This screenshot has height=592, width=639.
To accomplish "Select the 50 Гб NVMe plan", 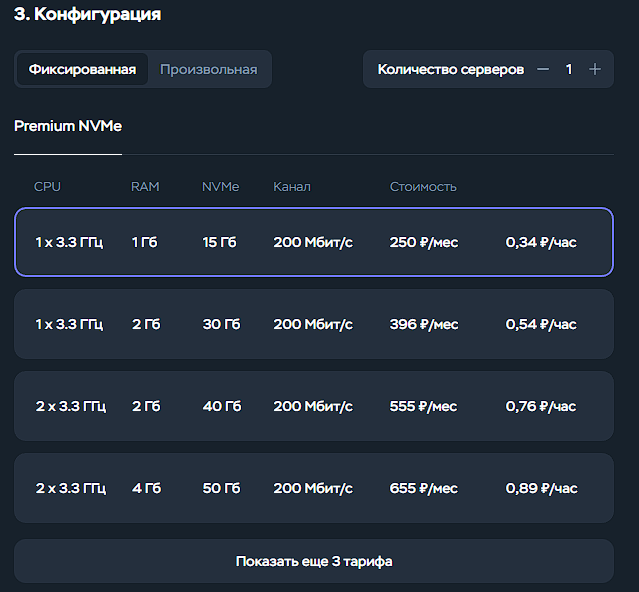I will tap(222, 488).
